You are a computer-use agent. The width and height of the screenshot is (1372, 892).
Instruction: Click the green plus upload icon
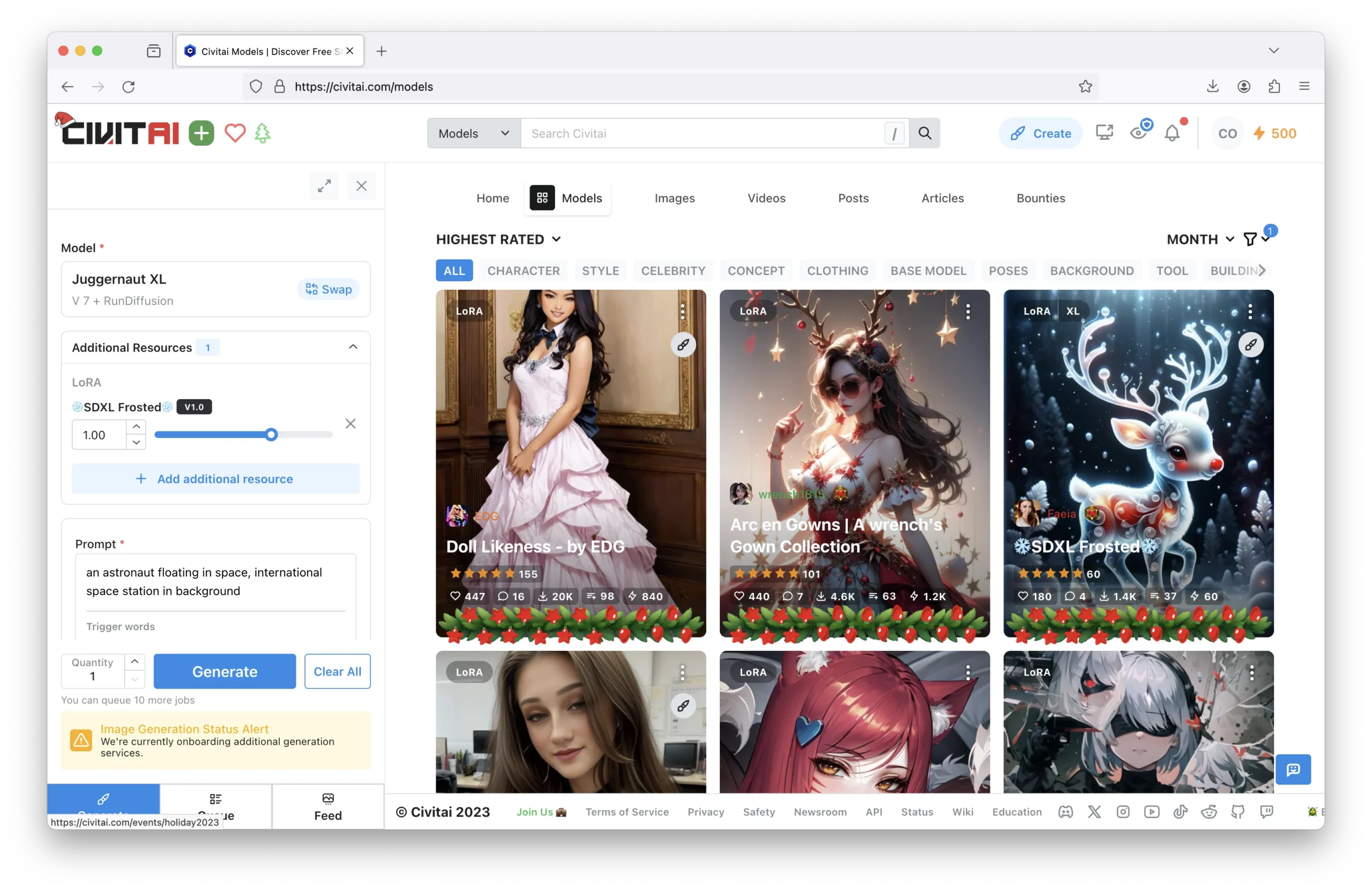[201, 133]
